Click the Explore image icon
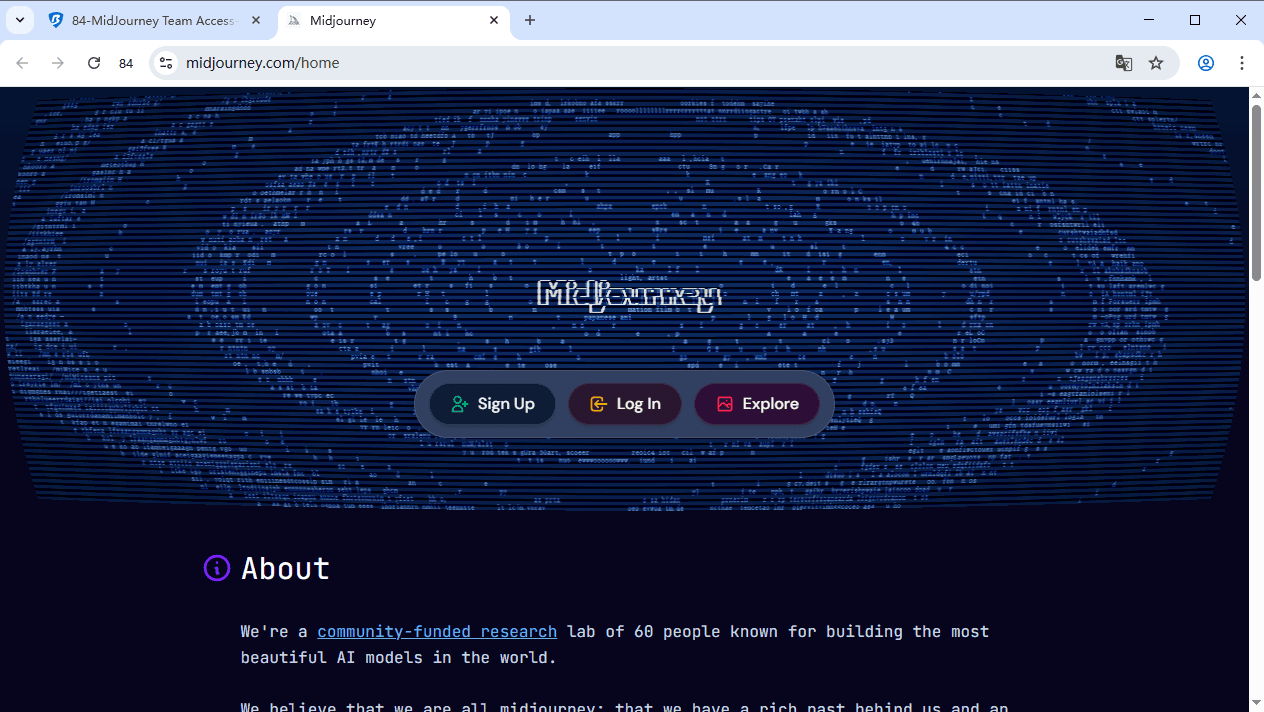 (725, 404)
